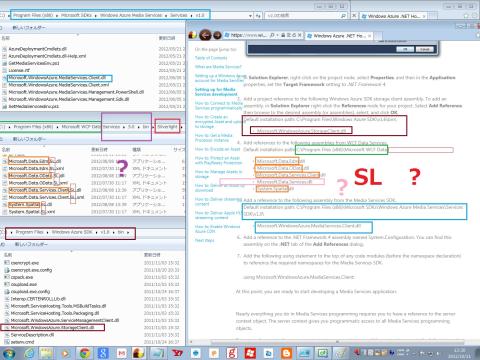480x360 pixels.
Task: Select Windows Azure Media Services in the top breadcrumb
Action: (x=131, y=15)
